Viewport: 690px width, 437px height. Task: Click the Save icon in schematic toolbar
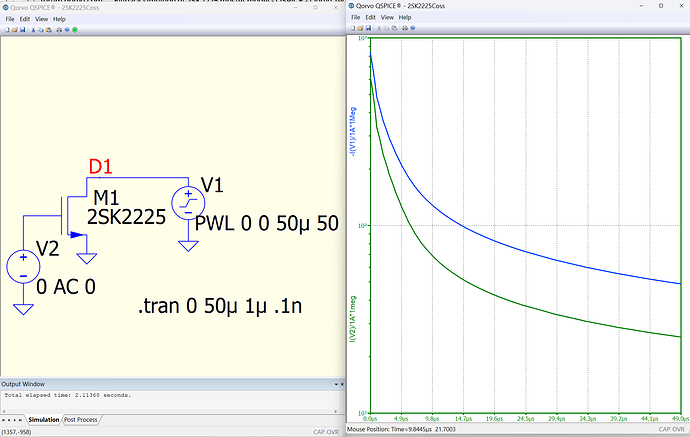coord(24,29)
